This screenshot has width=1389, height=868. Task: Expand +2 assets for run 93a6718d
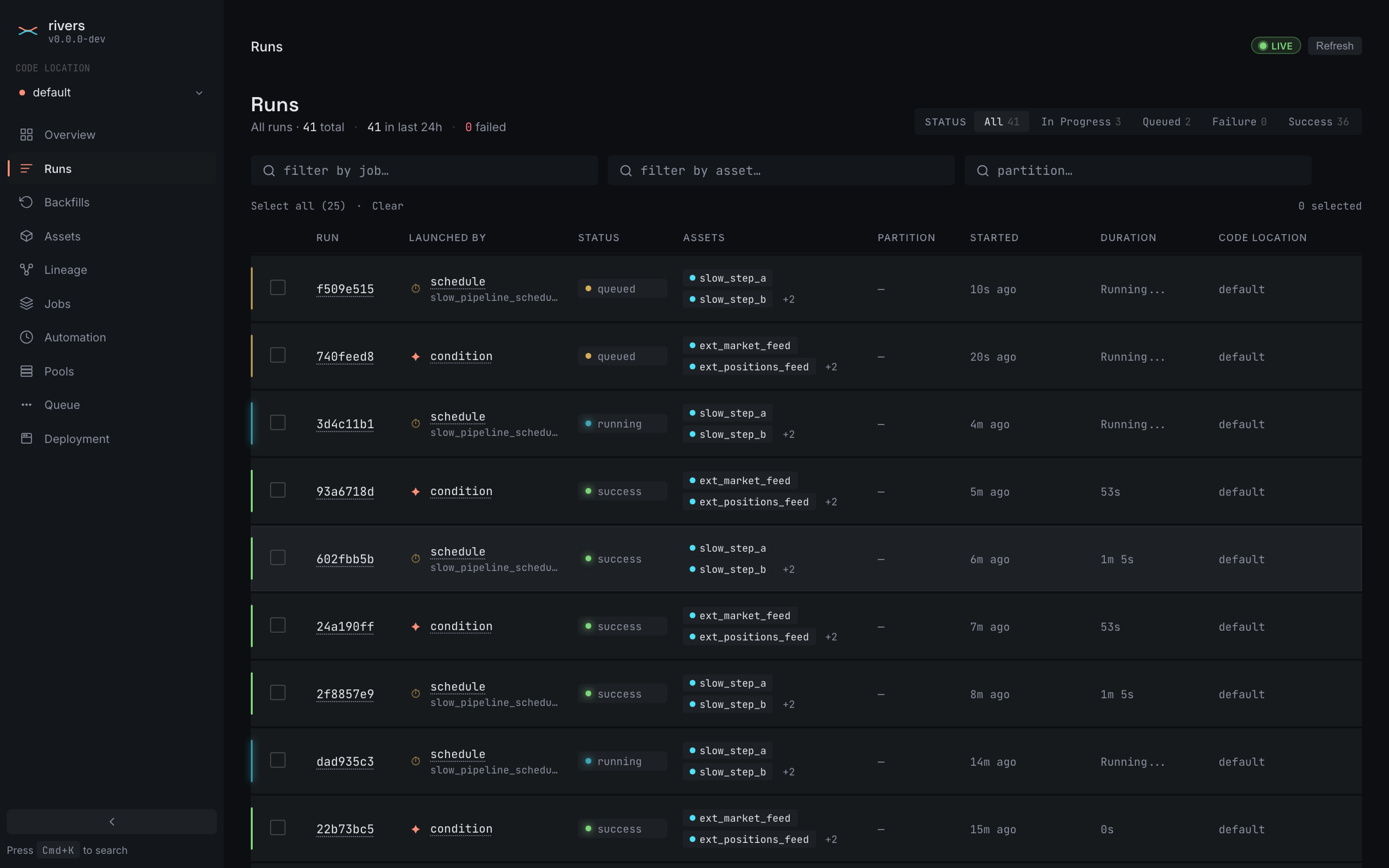831,502
